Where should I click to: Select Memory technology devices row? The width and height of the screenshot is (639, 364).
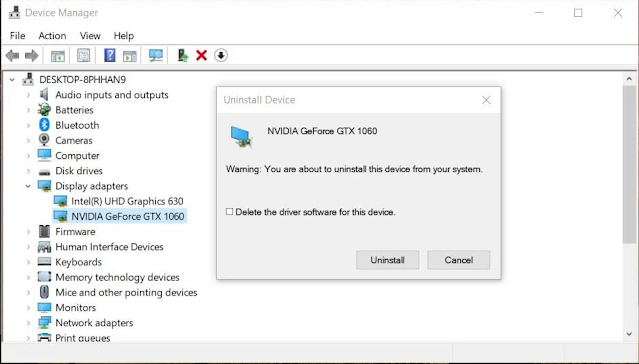tap(117, 277)
